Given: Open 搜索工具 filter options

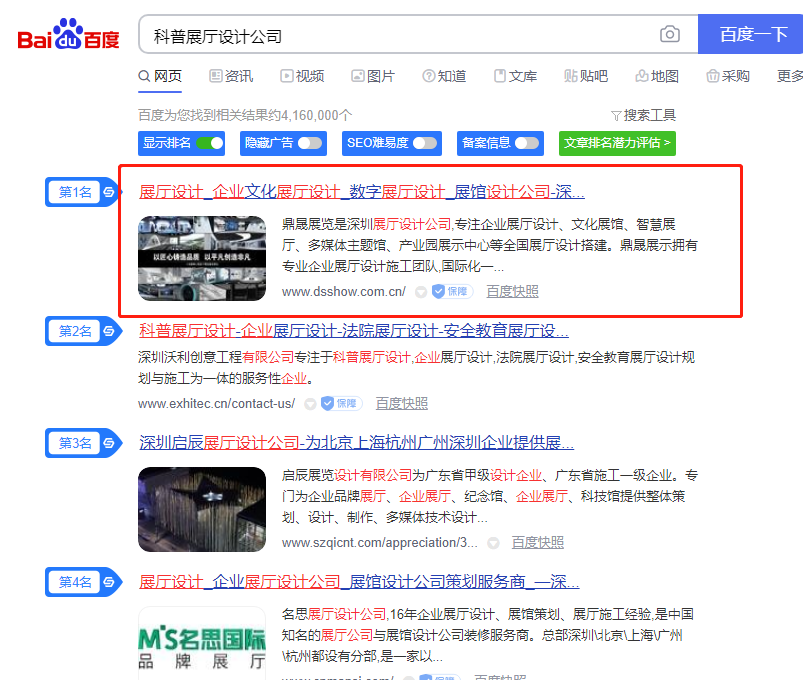Looking at the screenshot, I should [644, 115].
